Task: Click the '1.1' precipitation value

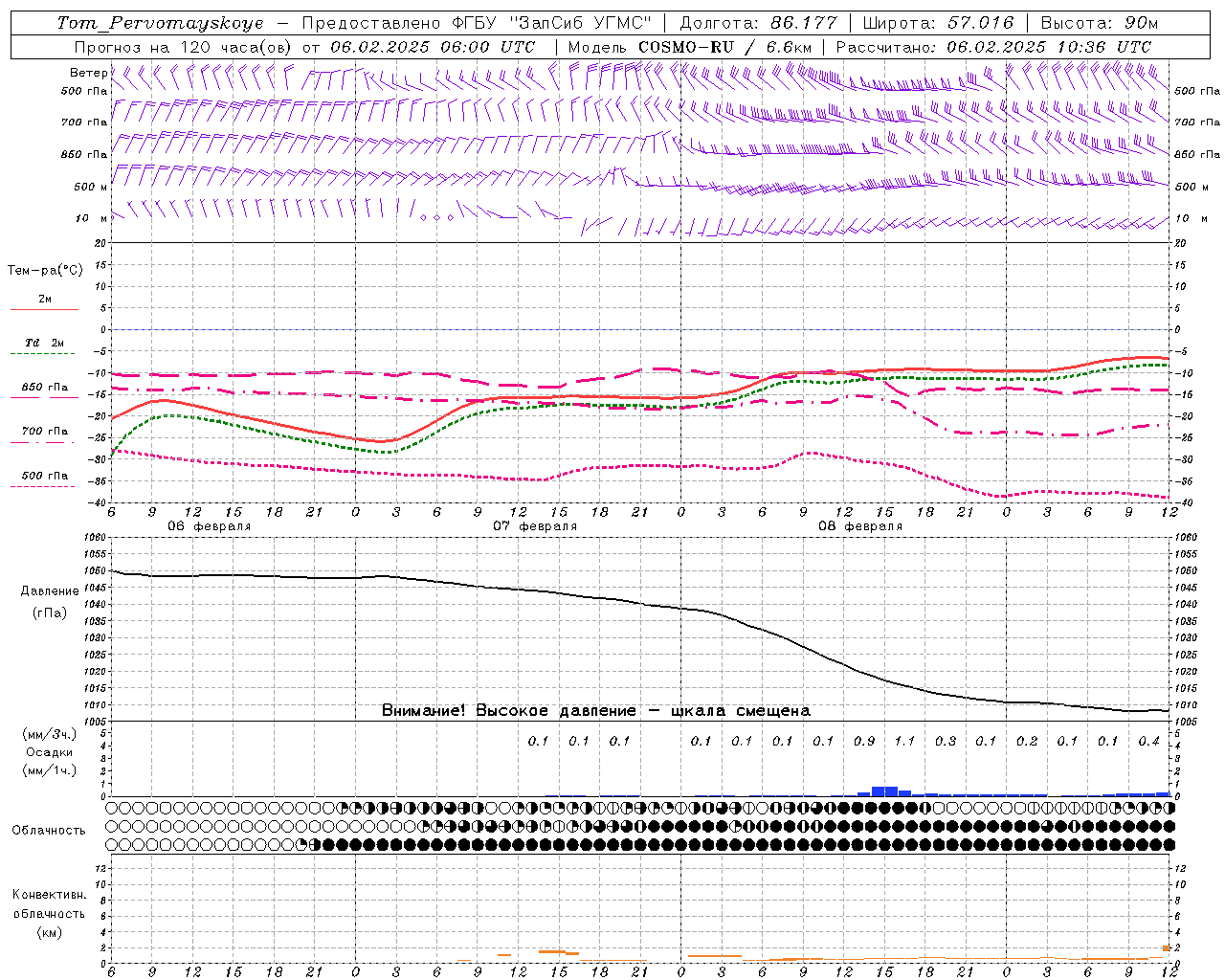Action: 904,741
